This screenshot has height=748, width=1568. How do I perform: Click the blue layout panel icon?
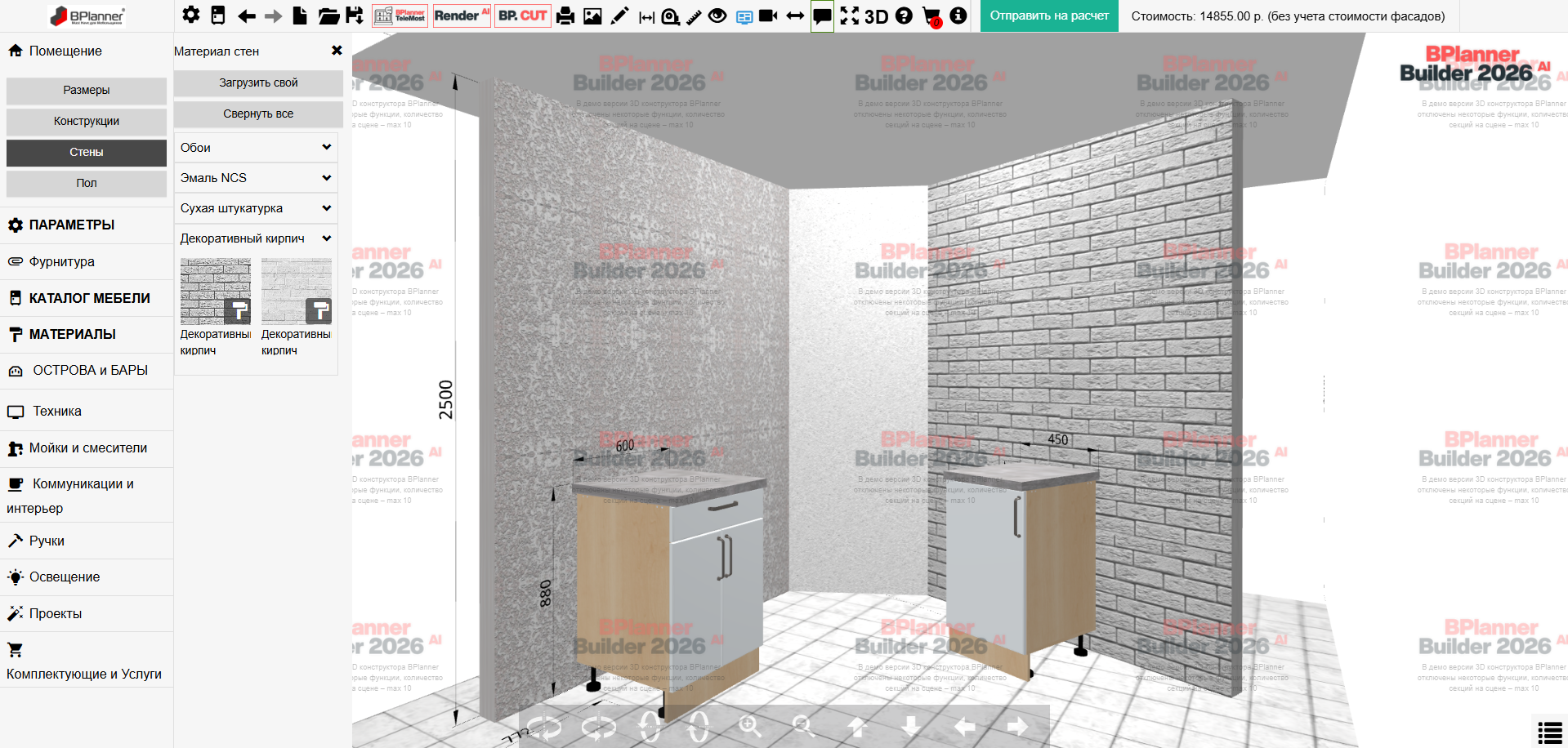pos(744,16)
